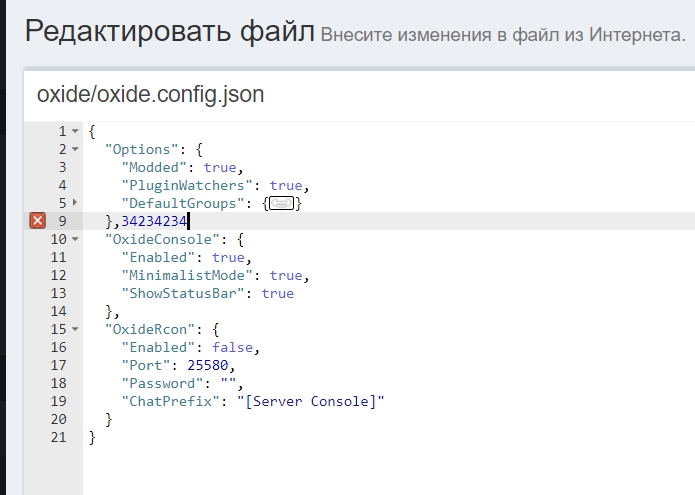This screenshot has height=495, width=695.
Task: Click the oxide/oxide.config.json file name header
Action: [x=150, y=94]
